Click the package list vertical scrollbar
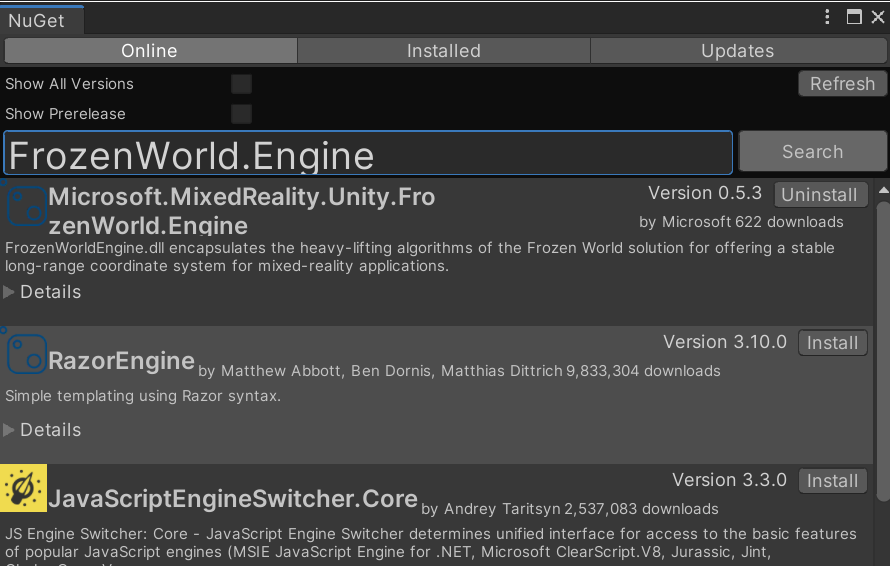 tap(883, 352)
